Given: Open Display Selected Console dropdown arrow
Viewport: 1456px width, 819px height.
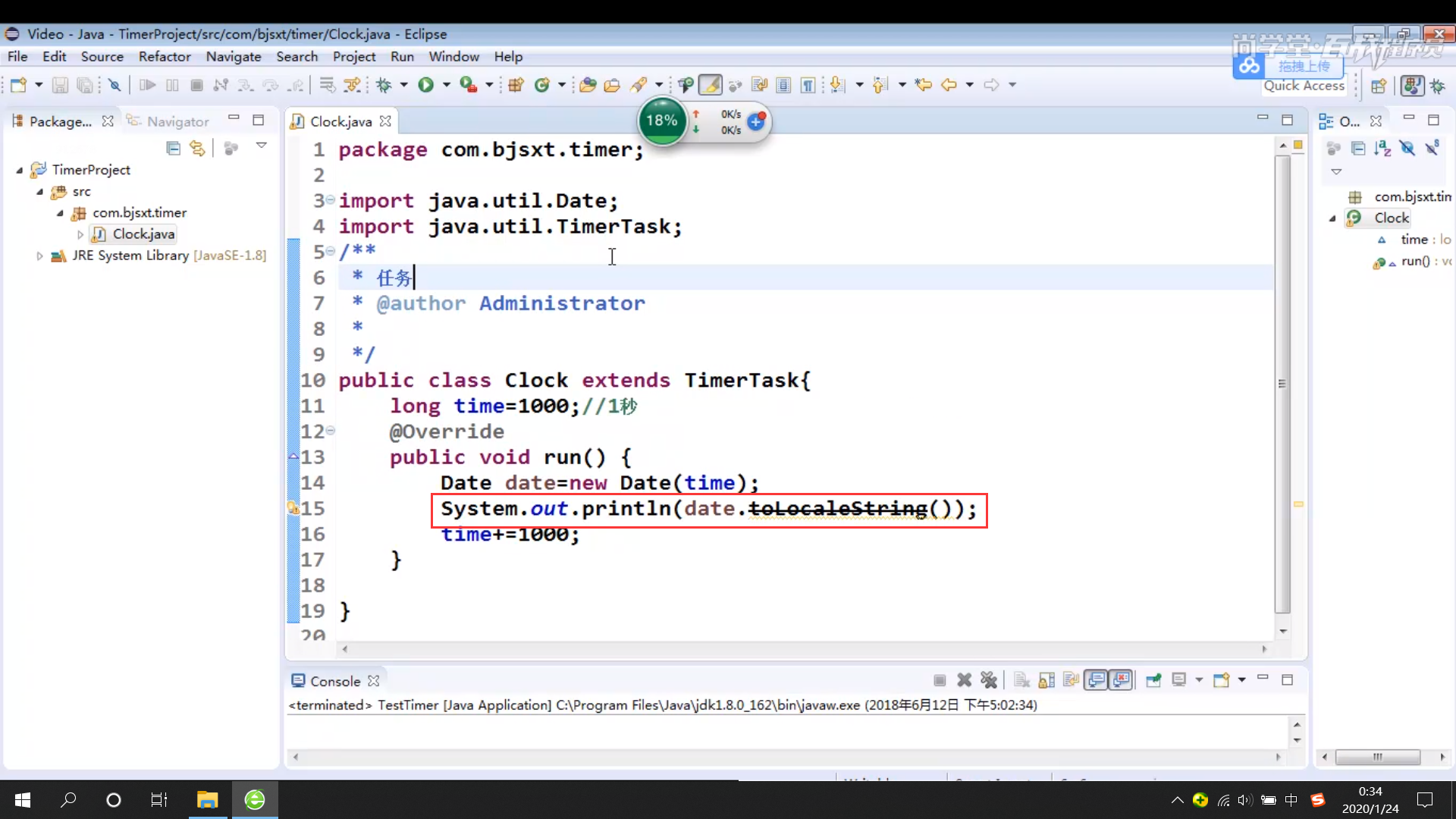Looking at the screenshot, I should pos(1199,680).
